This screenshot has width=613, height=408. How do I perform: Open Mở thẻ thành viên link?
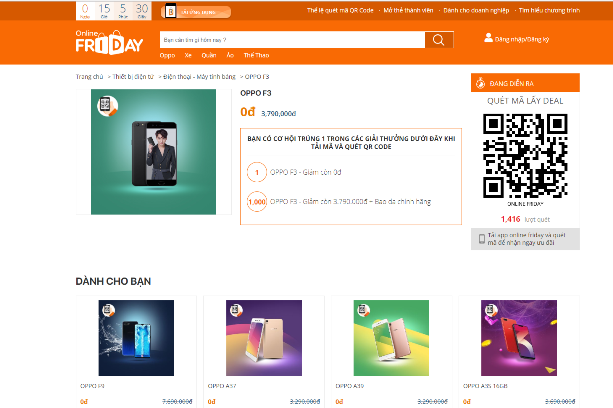[x=408, y=10]
